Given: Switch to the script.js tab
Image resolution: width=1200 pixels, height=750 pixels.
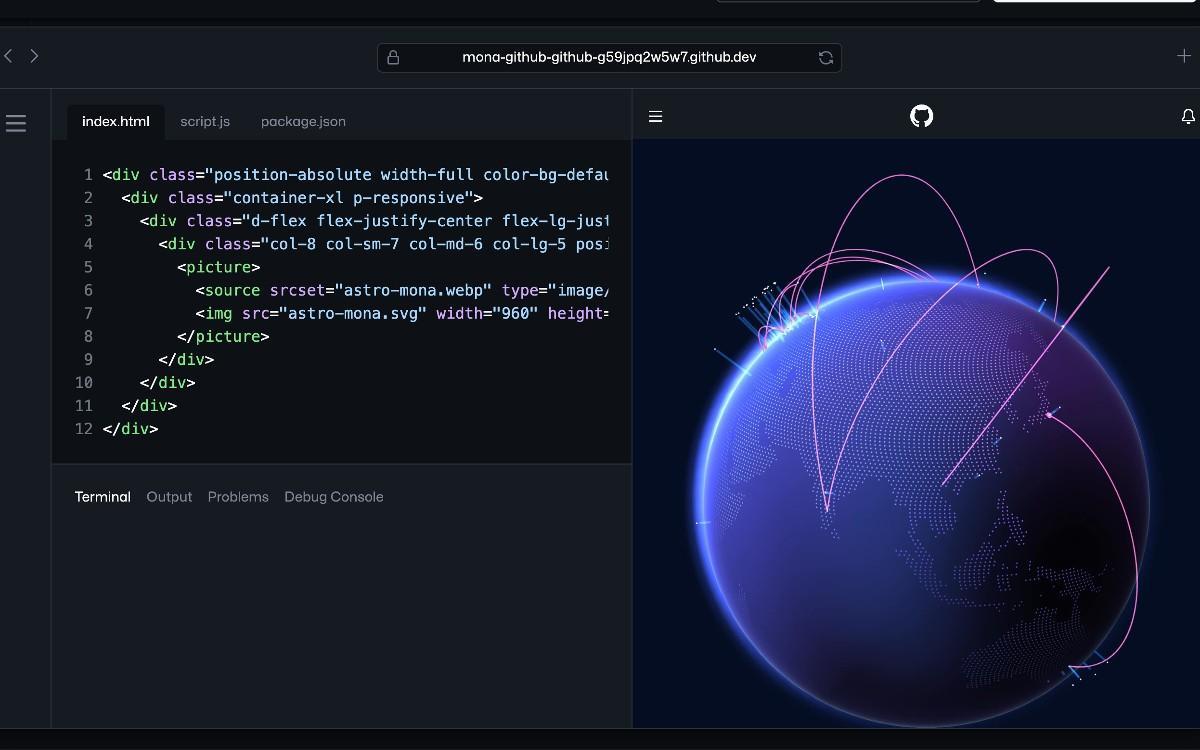Looking at the screenshot, I should coord(204,121).
